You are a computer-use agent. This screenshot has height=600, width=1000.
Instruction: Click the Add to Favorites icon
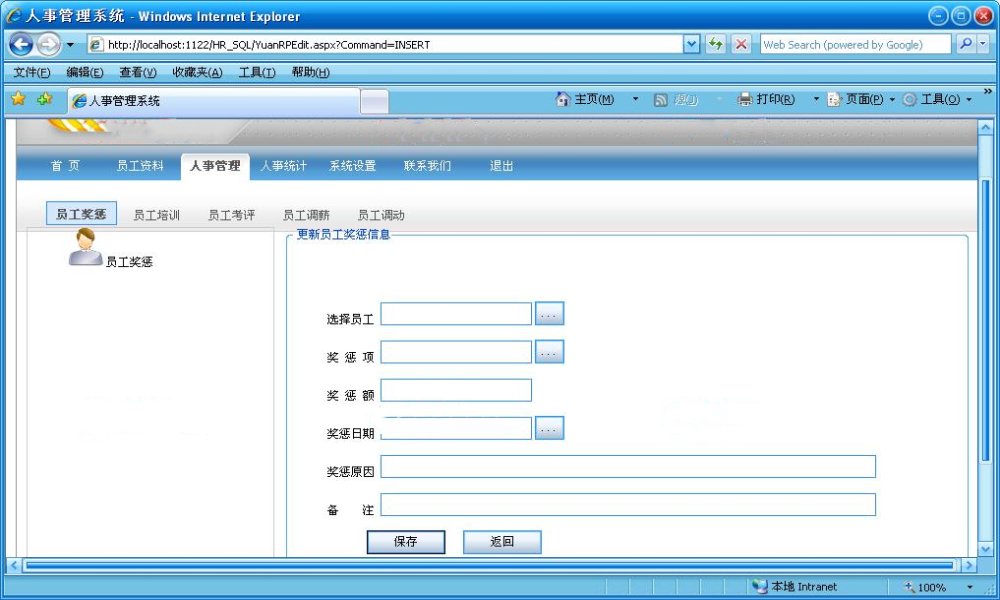point(44,99)
